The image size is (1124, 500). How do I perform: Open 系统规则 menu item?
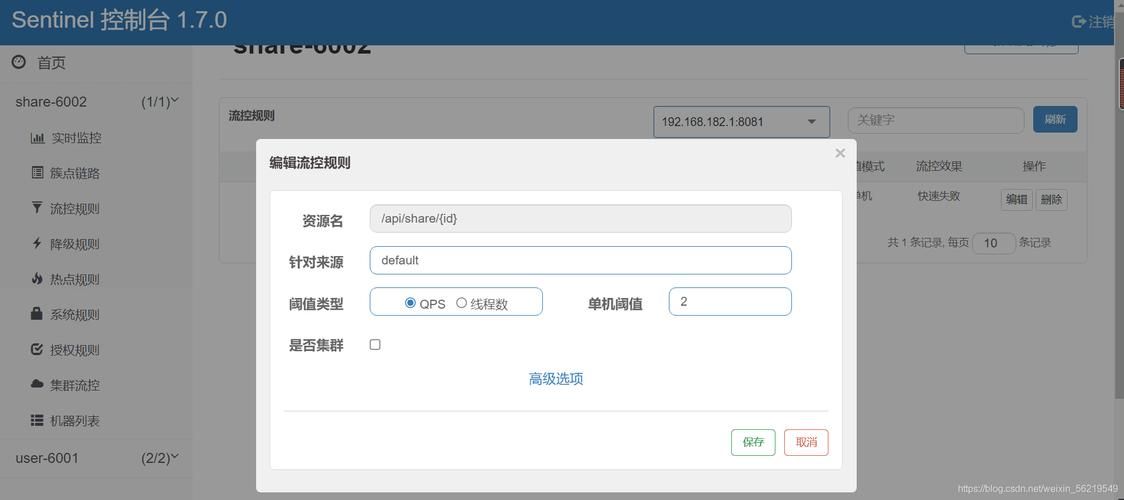click(75, 314)
